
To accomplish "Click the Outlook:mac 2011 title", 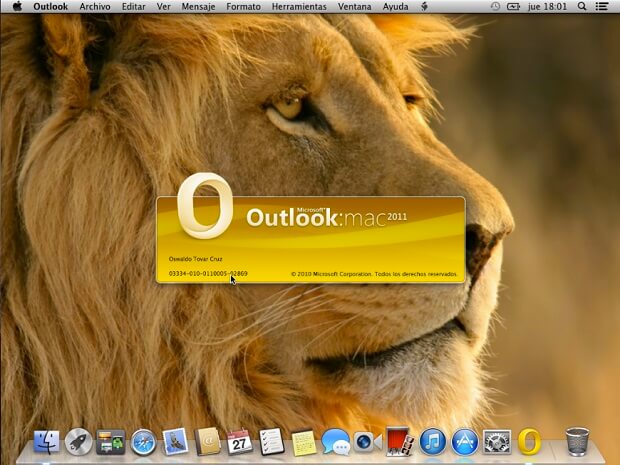I will 326,217.
